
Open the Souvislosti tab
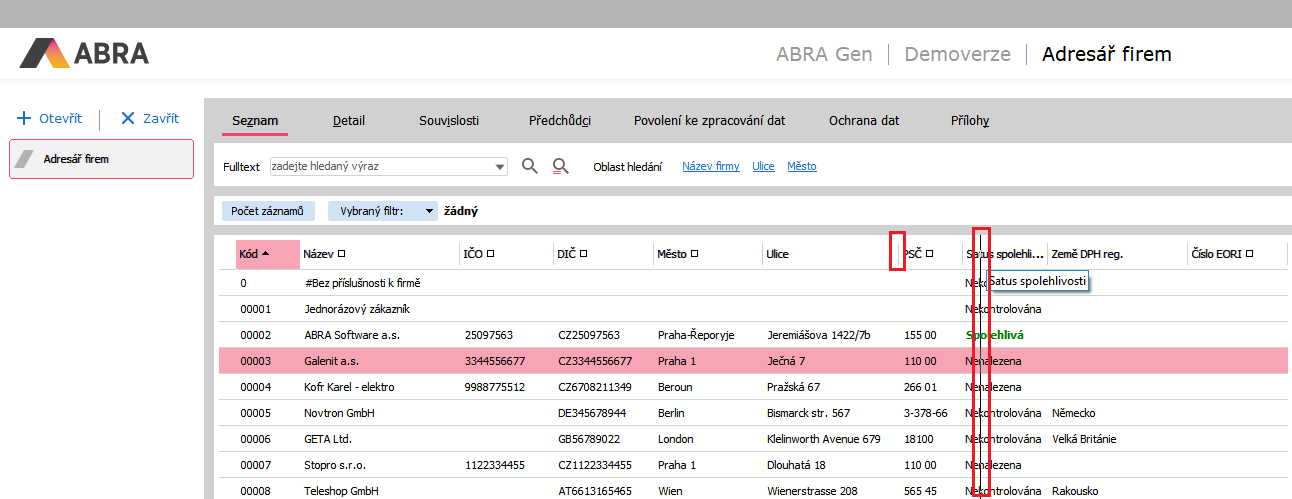449,121
